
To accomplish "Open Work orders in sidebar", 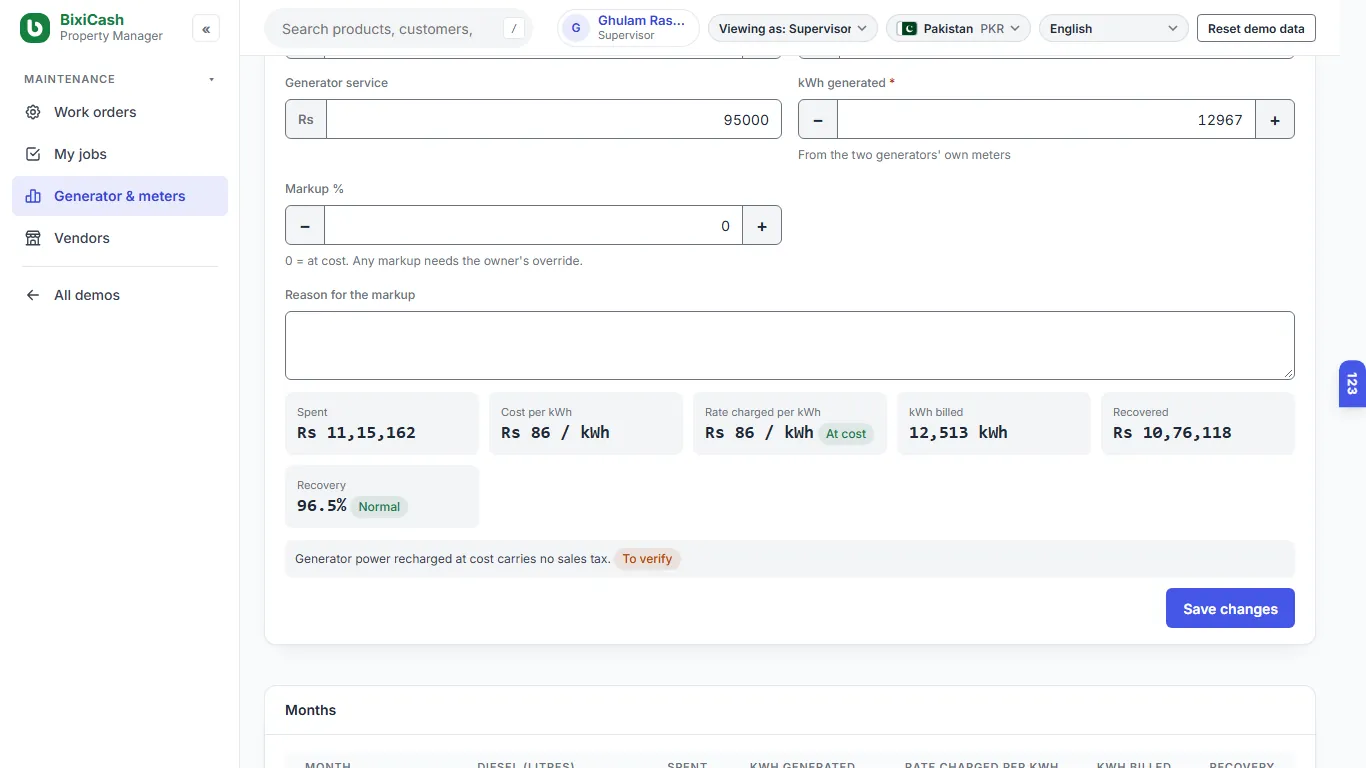I will (120, 112).
